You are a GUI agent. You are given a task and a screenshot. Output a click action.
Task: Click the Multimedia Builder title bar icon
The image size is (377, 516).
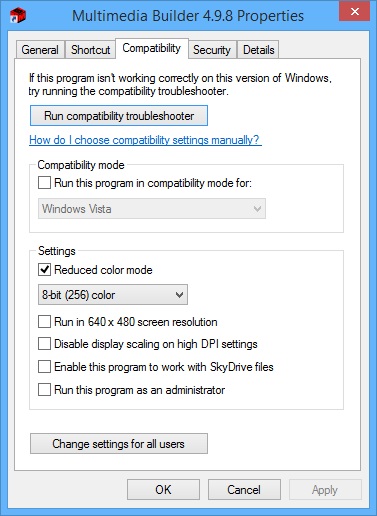pyautogui.click(x=18, y=16)
